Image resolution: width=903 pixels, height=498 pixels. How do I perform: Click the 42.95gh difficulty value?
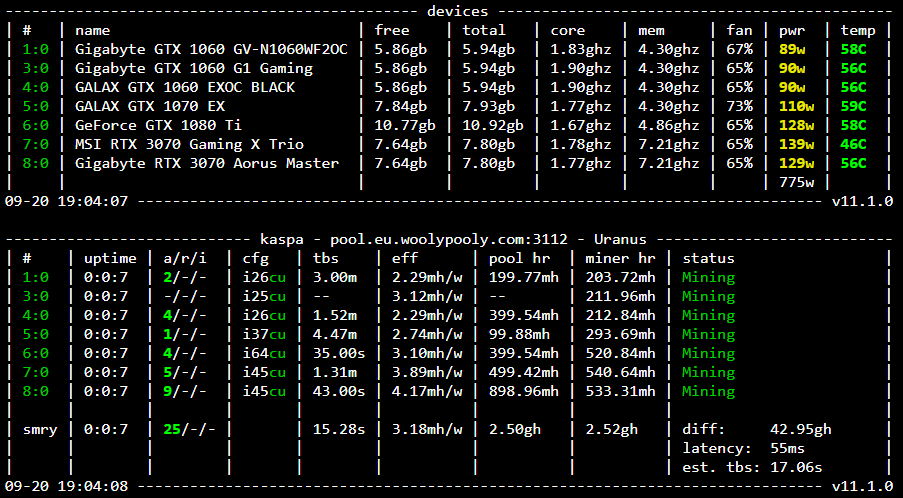pyautogui.click(x=800, y=429)
